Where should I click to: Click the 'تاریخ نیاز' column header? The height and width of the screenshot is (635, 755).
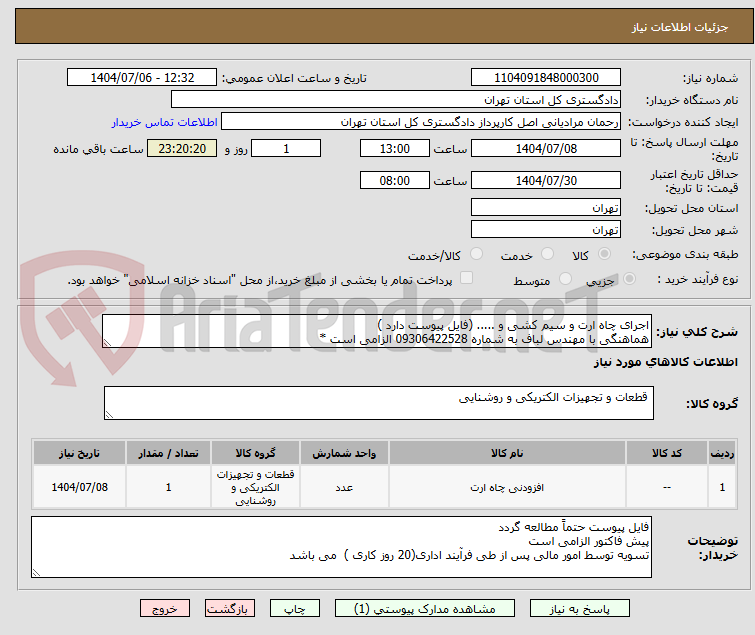point(79,453)
